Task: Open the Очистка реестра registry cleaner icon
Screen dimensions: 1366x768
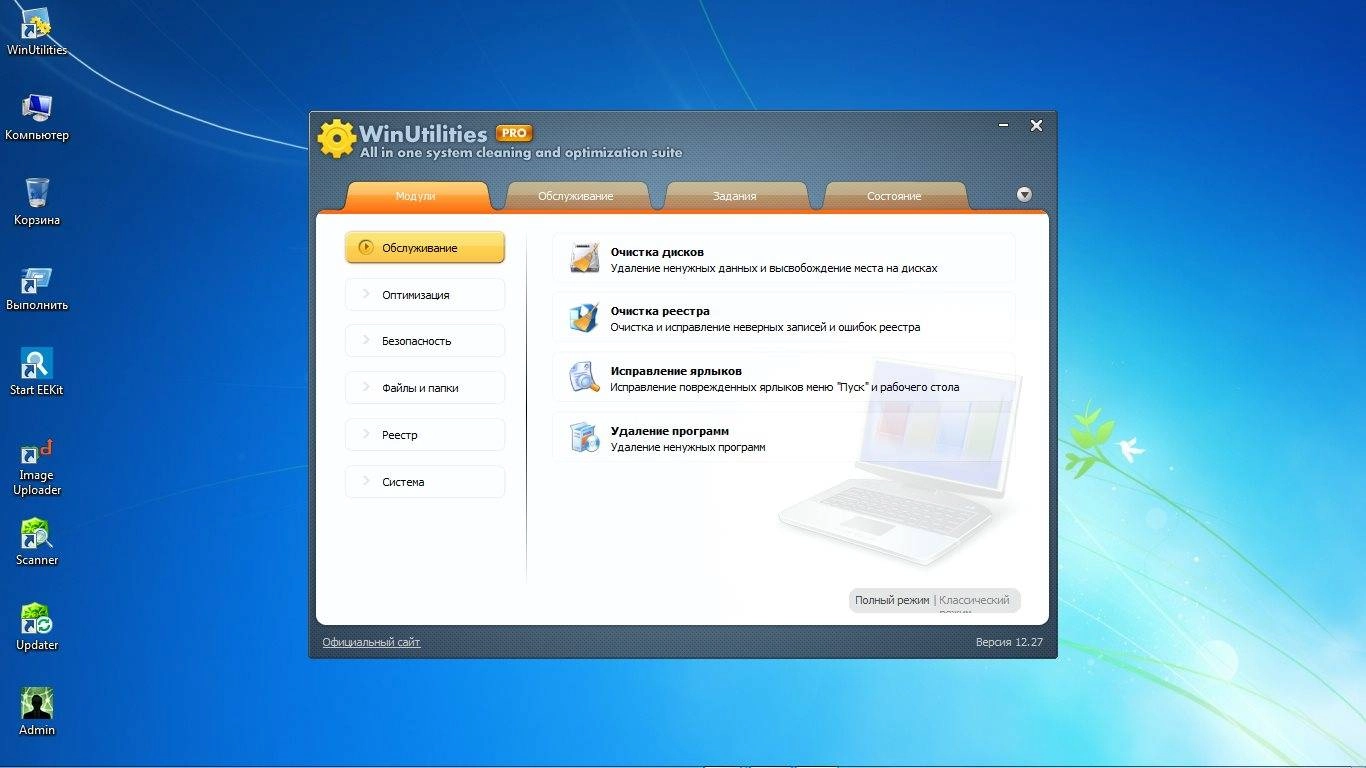Action: tap(584, 318)
